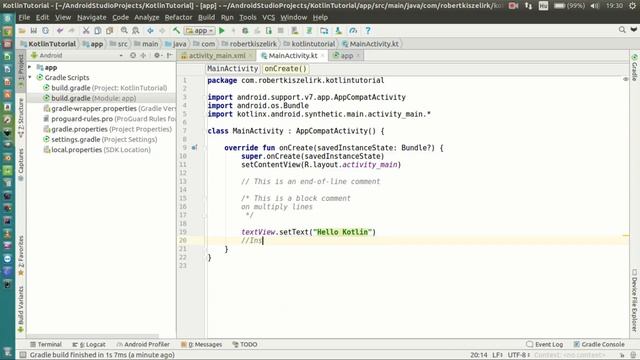
Task: Click the Undo arrow icon
Action: [x=60, y=31]
